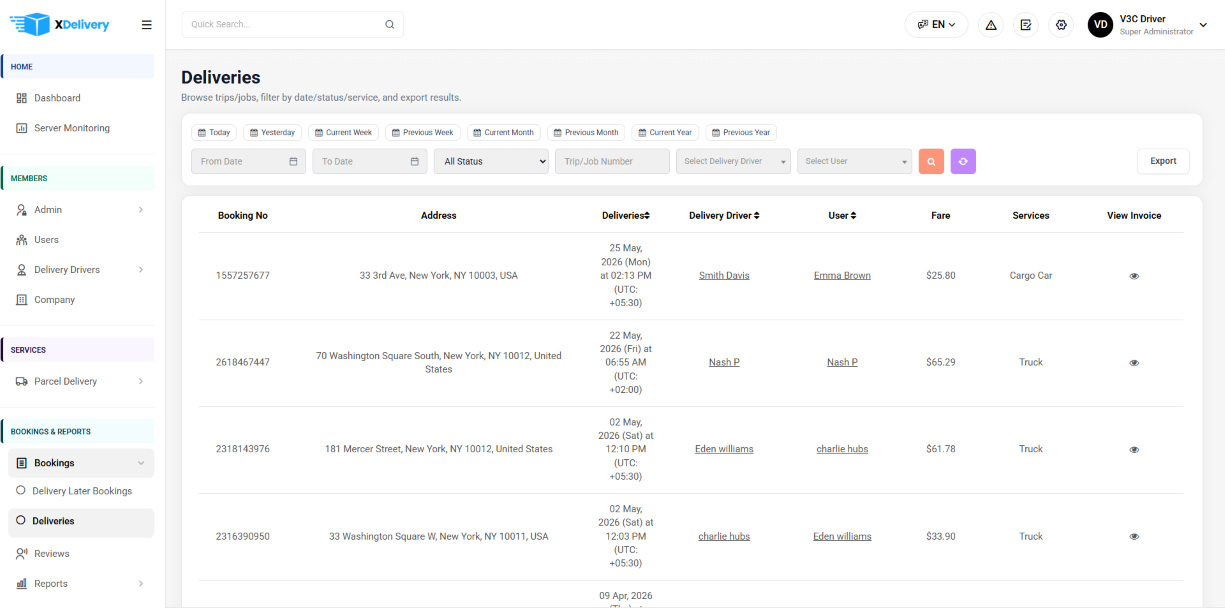Screen dimensions: 1225x608
Task: Open user Eden williams link
Action: (x=842, y=537)
